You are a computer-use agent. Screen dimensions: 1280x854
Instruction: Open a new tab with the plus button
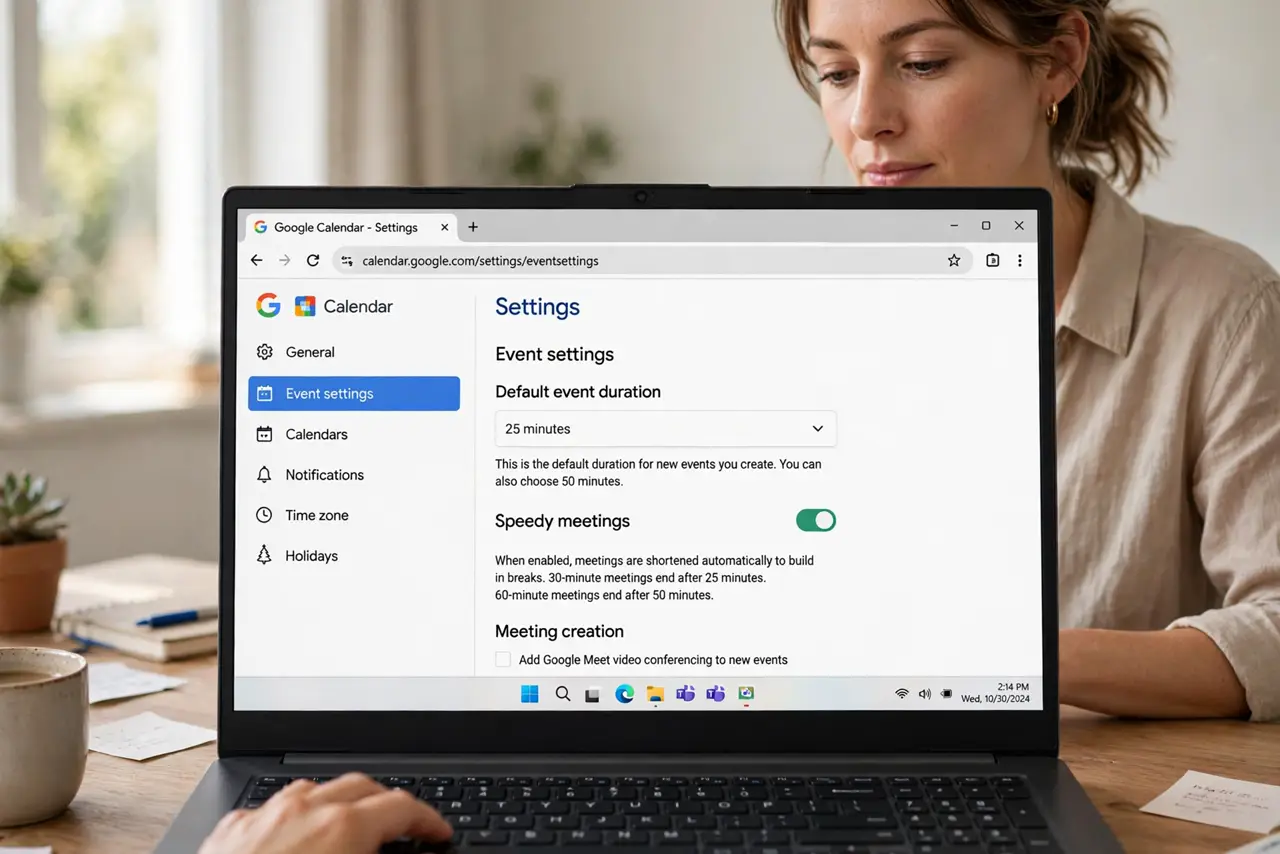pos(473,227)
